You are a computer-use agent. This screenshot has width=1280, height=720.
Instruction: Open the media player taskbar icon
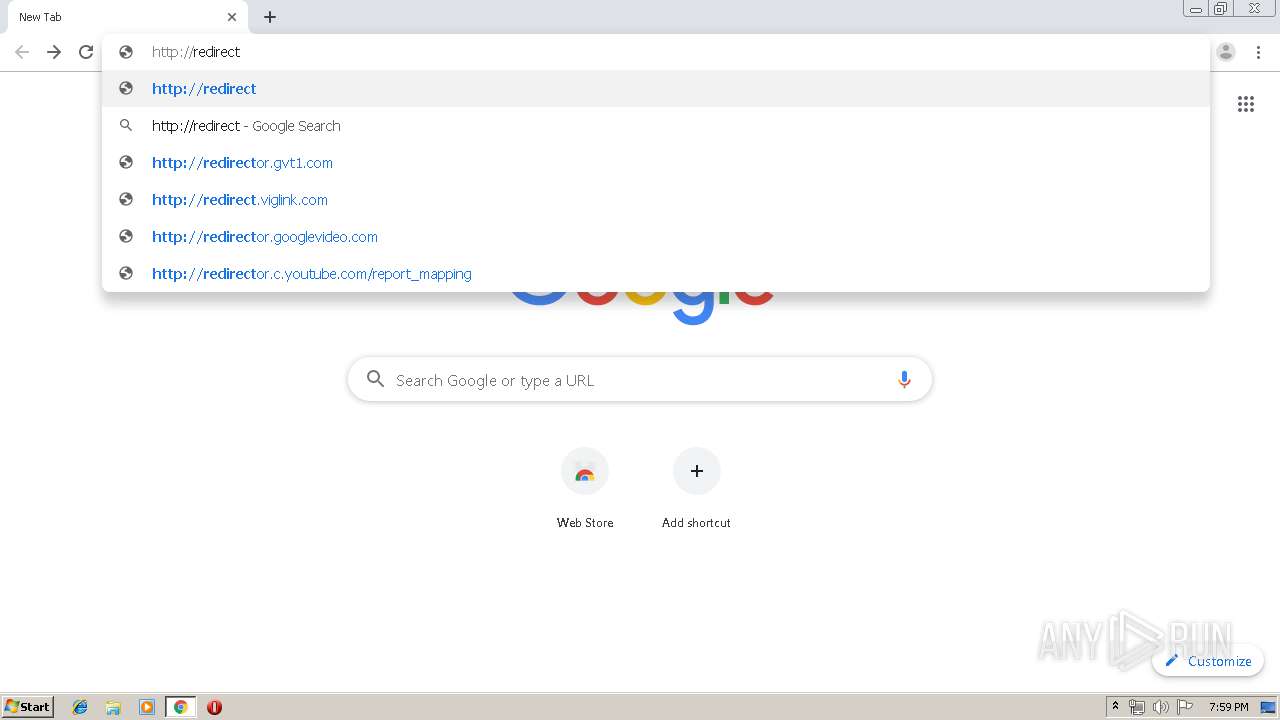tap(147, 707)
